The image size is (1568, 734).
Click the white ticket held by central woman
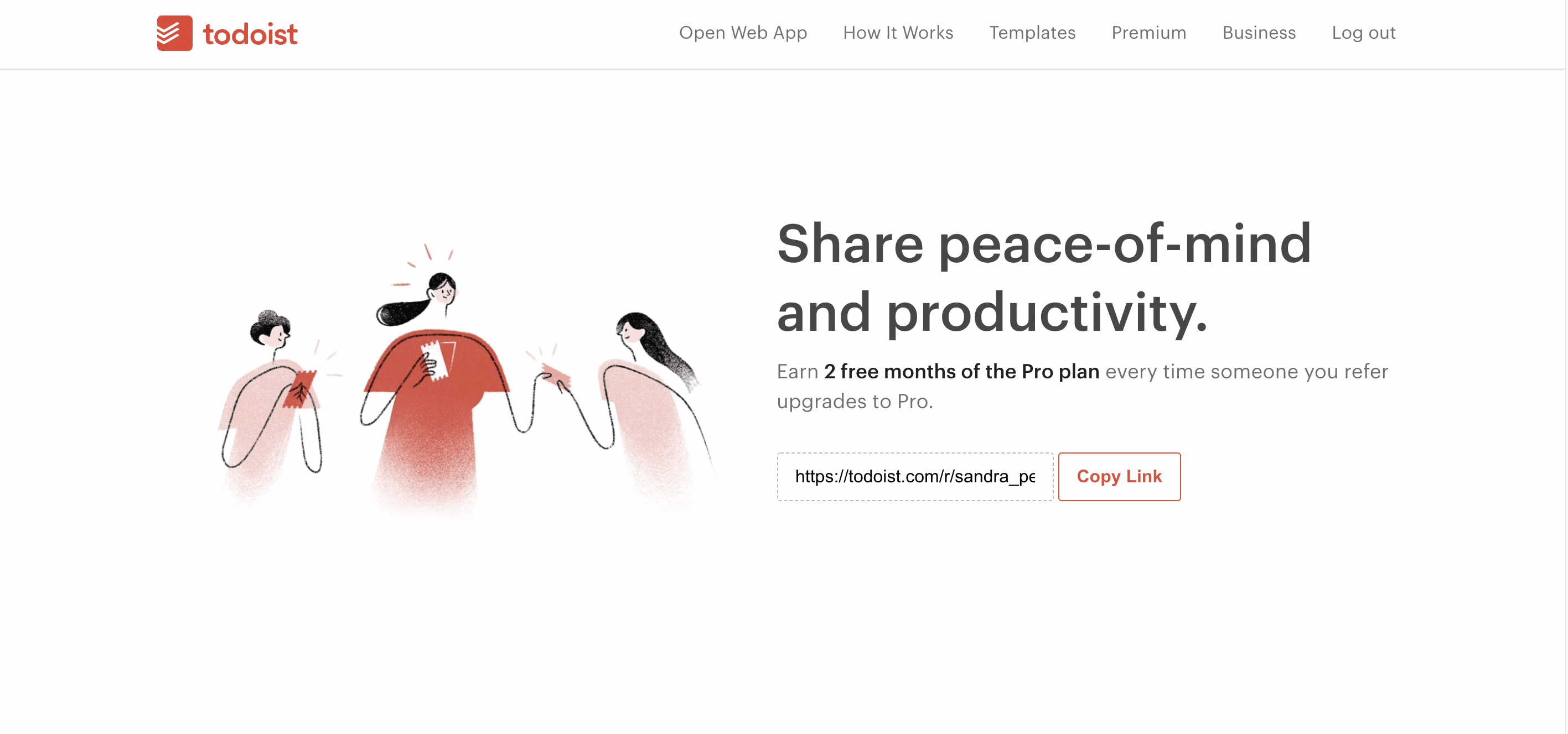(436, 360)
